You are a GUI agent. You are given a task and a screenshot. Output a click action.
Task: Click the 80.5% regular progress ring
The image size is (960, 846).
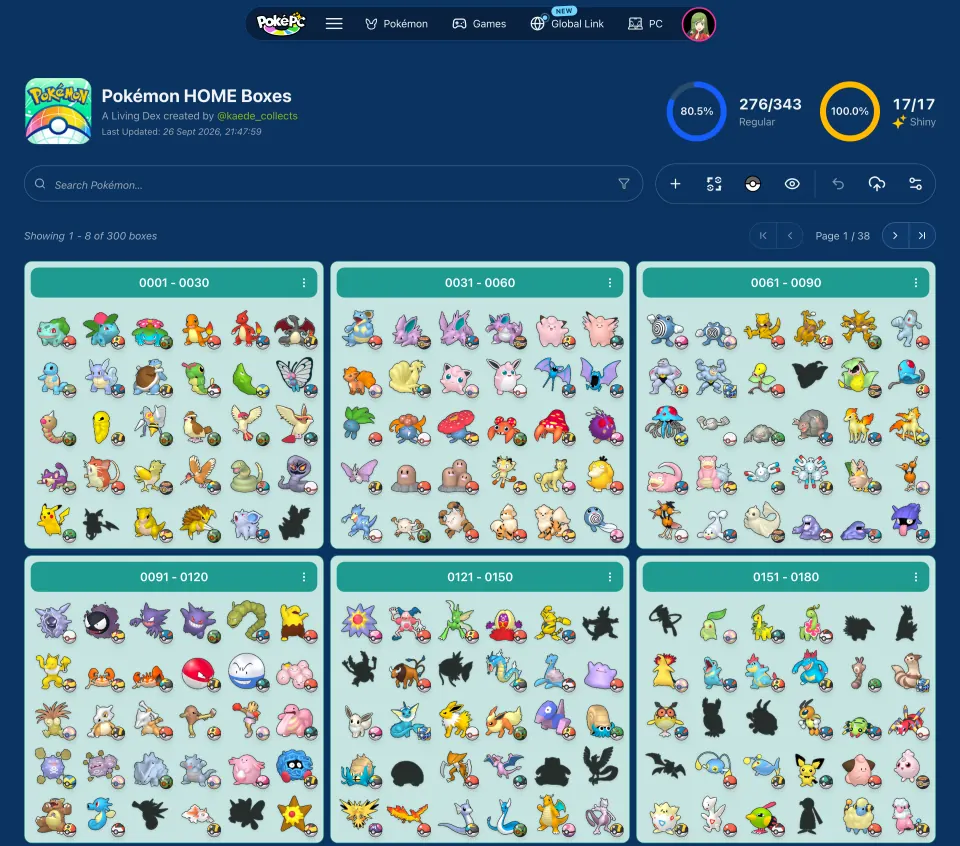(697, 111)
